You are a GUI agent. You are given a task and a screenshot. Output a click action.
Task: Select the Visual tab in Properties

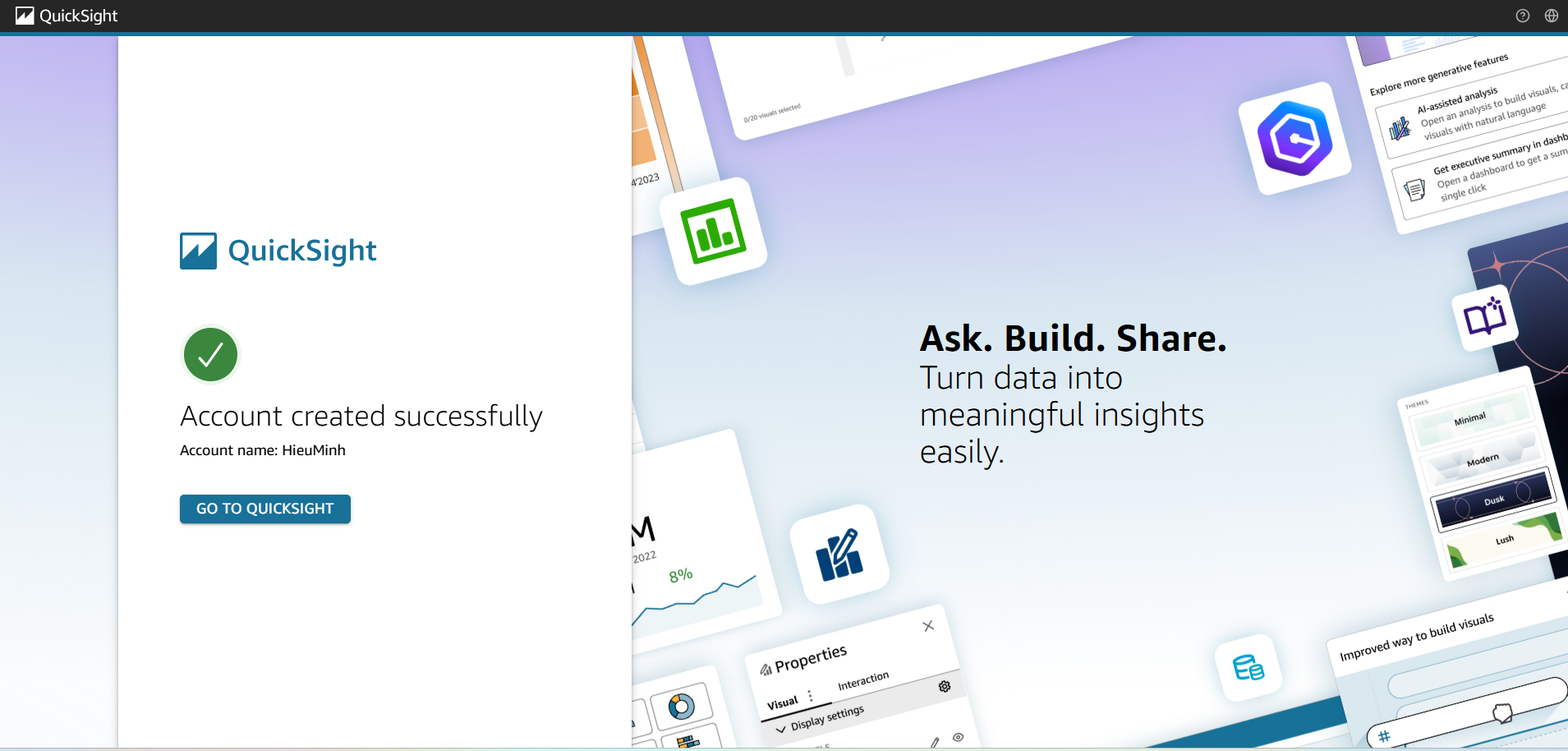tap(783, 703)
